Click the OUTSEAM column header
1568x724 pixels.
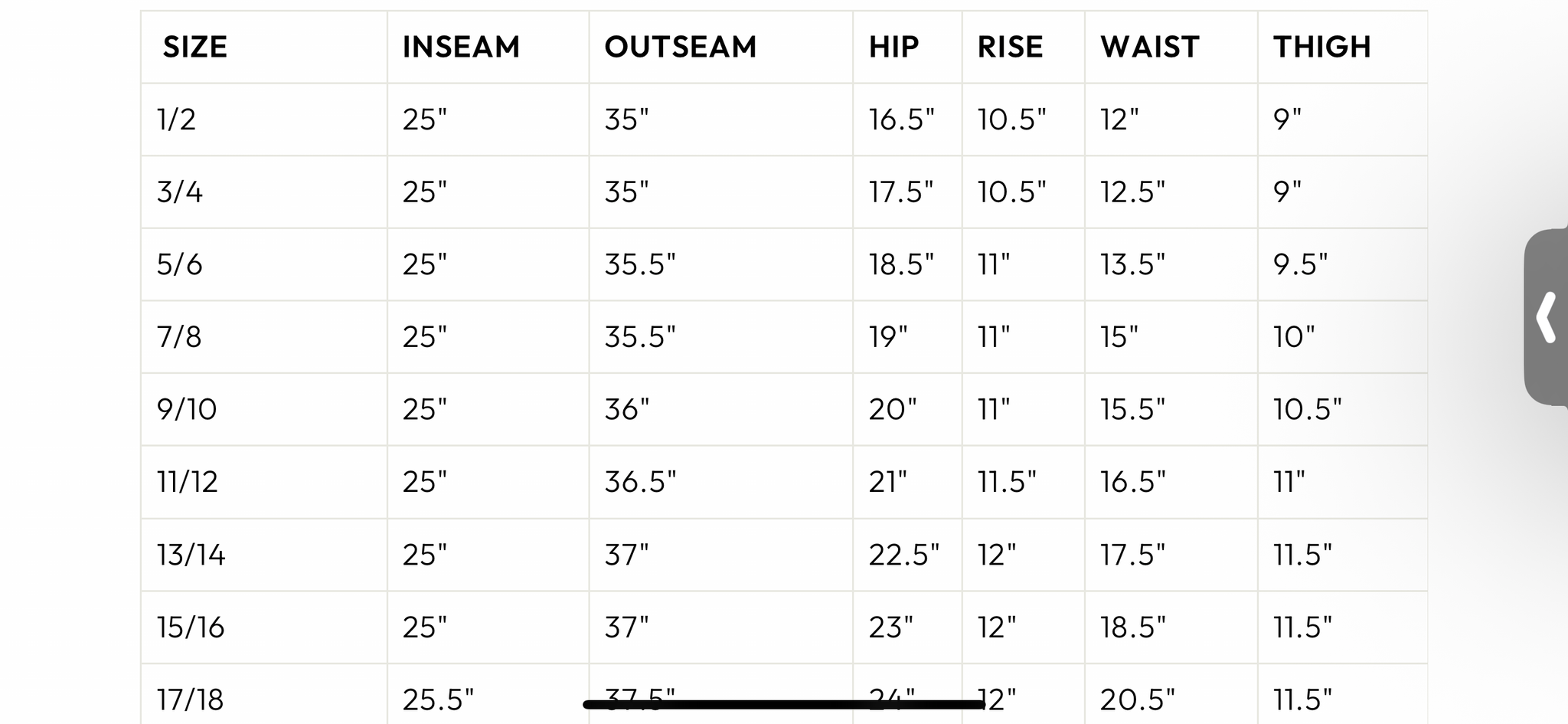(x=681, y=48)
